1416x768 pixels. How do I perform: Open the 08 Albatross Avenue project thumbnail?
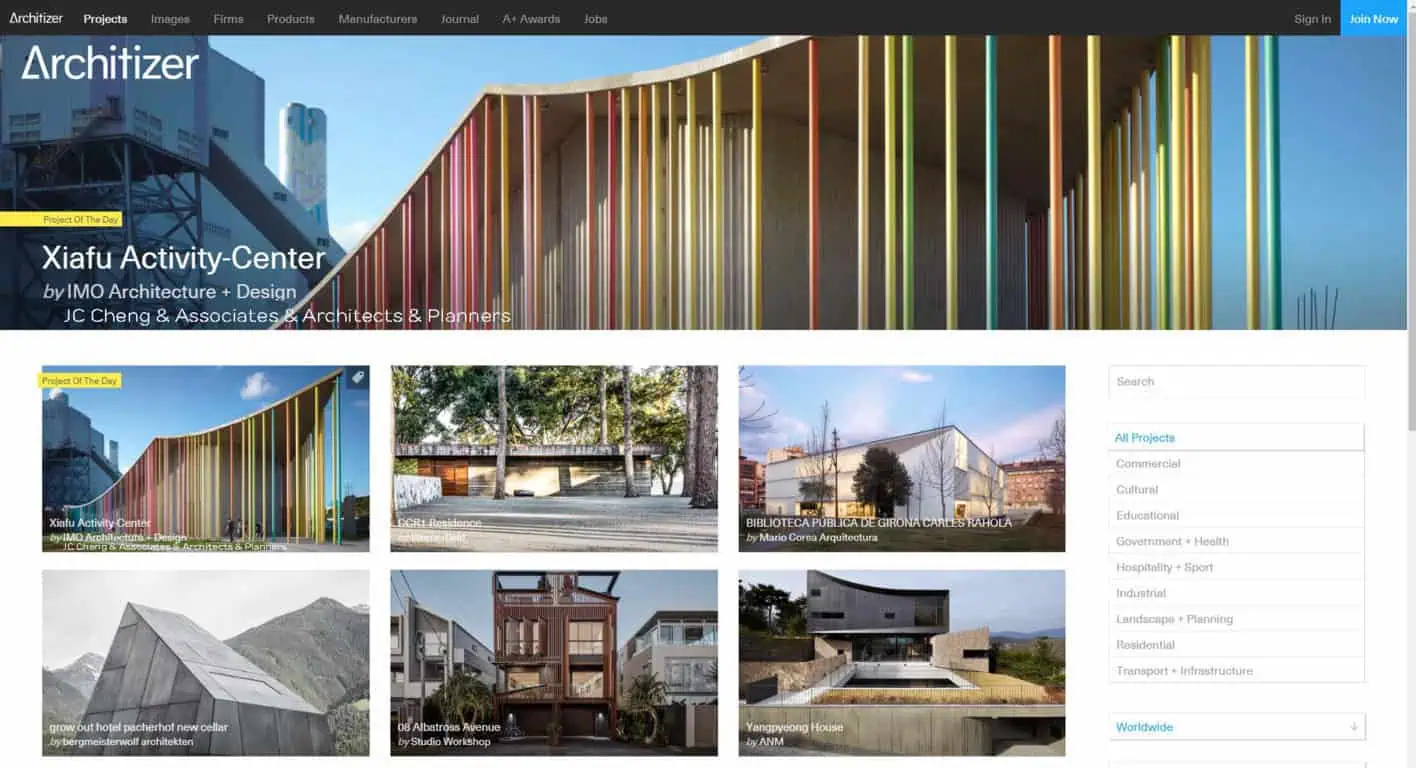click(x=553, y=660)
